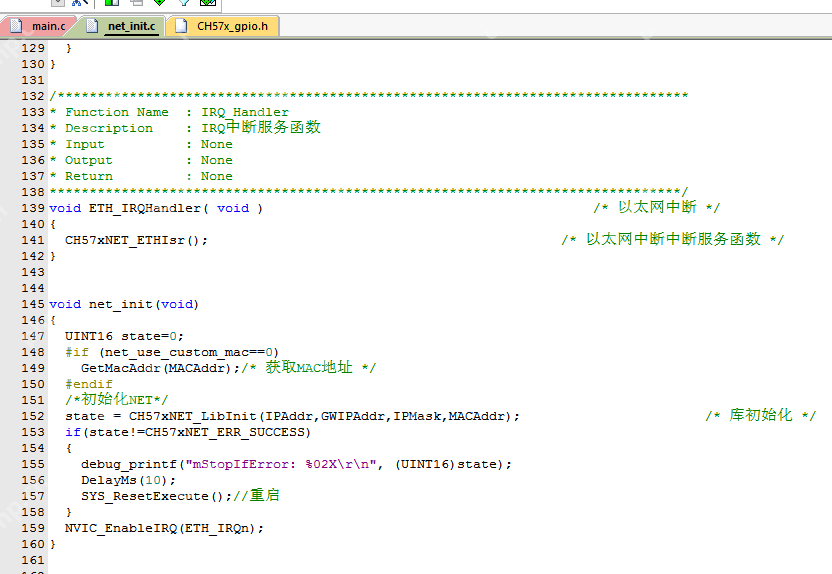Image resolution: width=832 pixels, height=574 pixels.
Task: Click line number 132 in the gutter
Action: (x=33, y=96)
